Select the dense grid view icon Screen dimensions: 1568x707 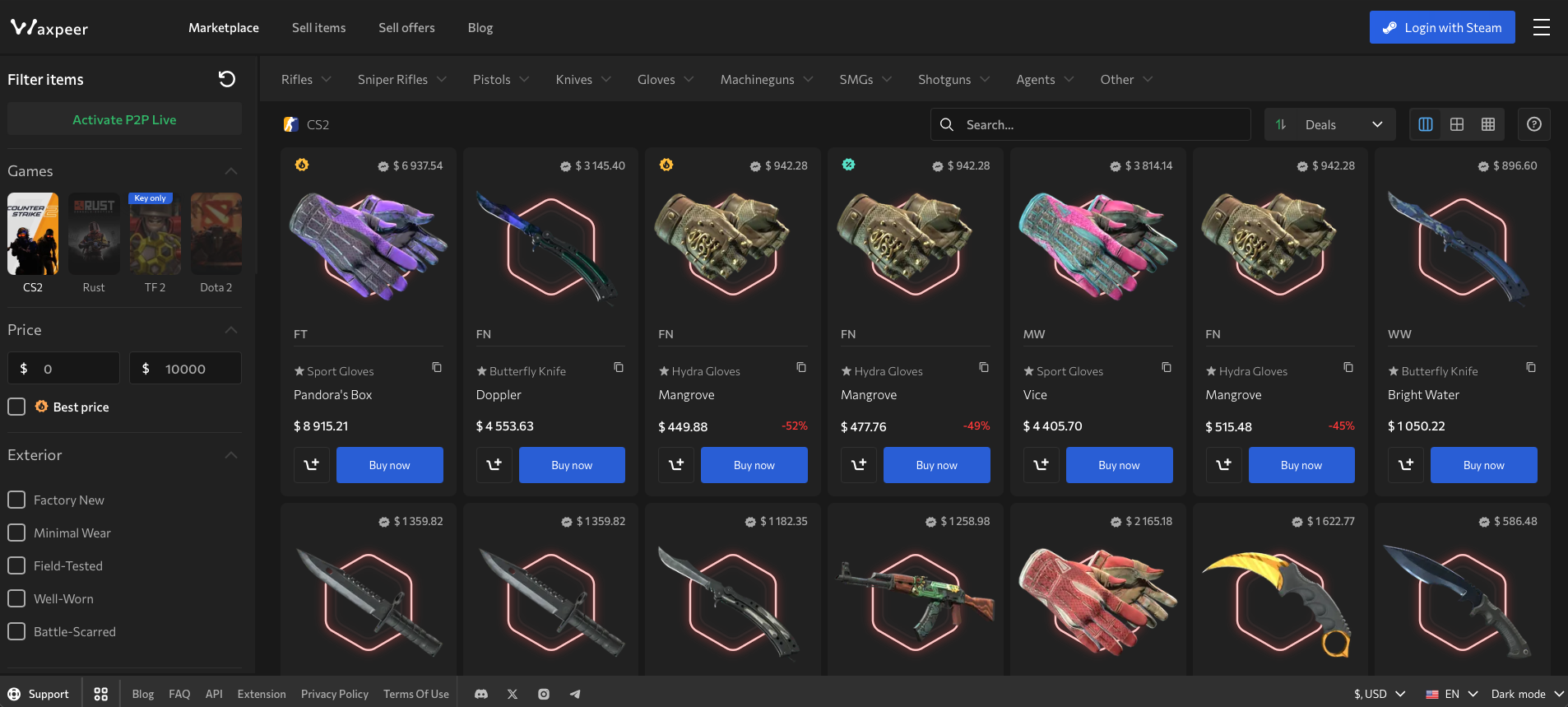pyautogui.click(x=1488, y=124)
